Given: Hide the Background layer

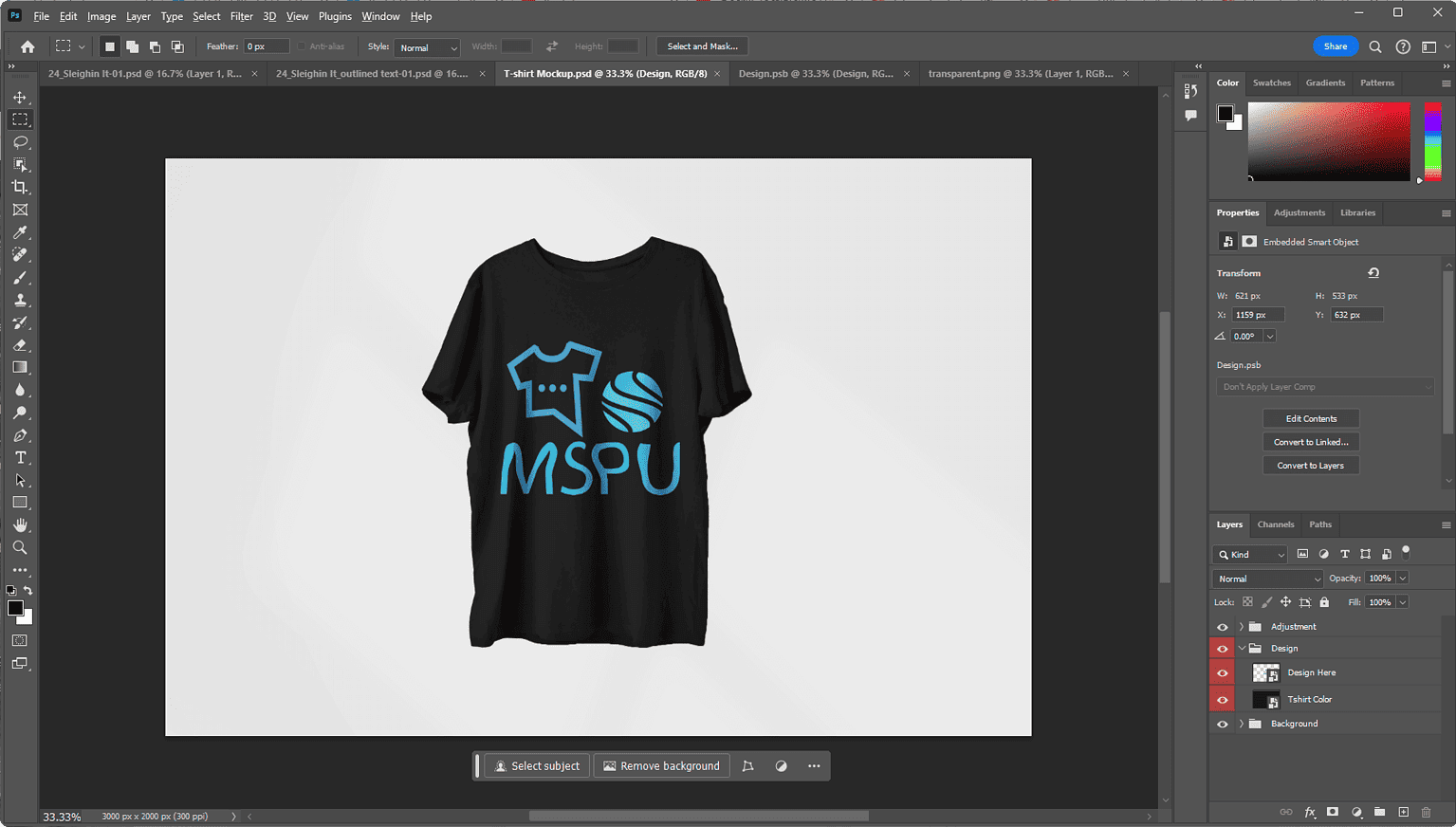Looking at the screenshot, I should (1222, 723).
